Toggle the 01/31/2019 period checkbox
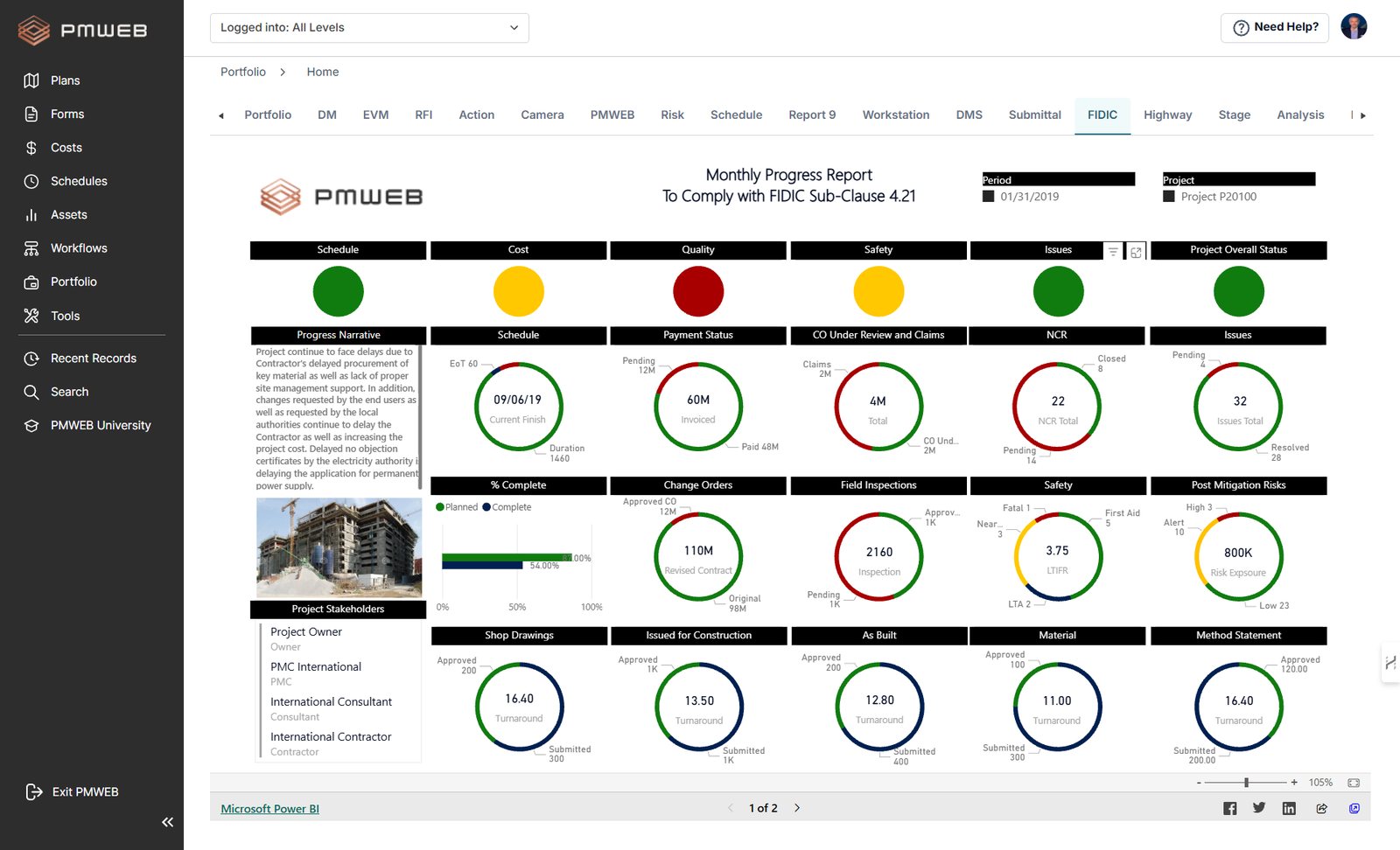This screenshot has height=850, width=1400. [x=988, y=197]
